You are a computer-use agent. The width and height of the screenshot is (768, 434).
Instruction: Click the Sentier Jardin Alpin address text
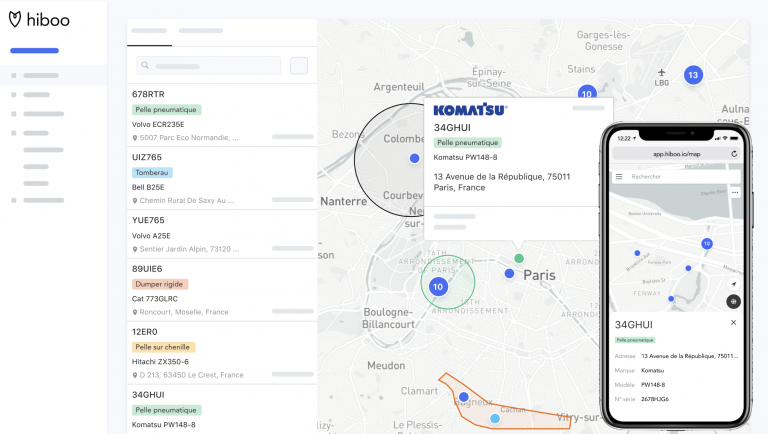point(189,249)
